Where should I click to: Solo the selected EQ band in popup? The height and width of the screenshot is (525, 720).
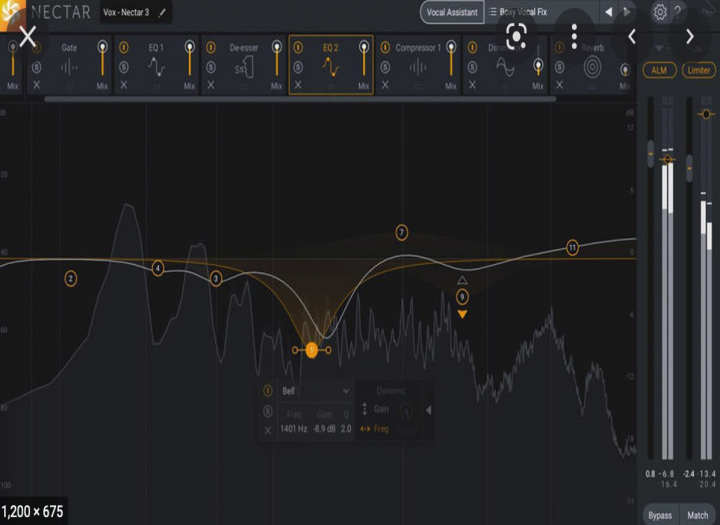268,411
